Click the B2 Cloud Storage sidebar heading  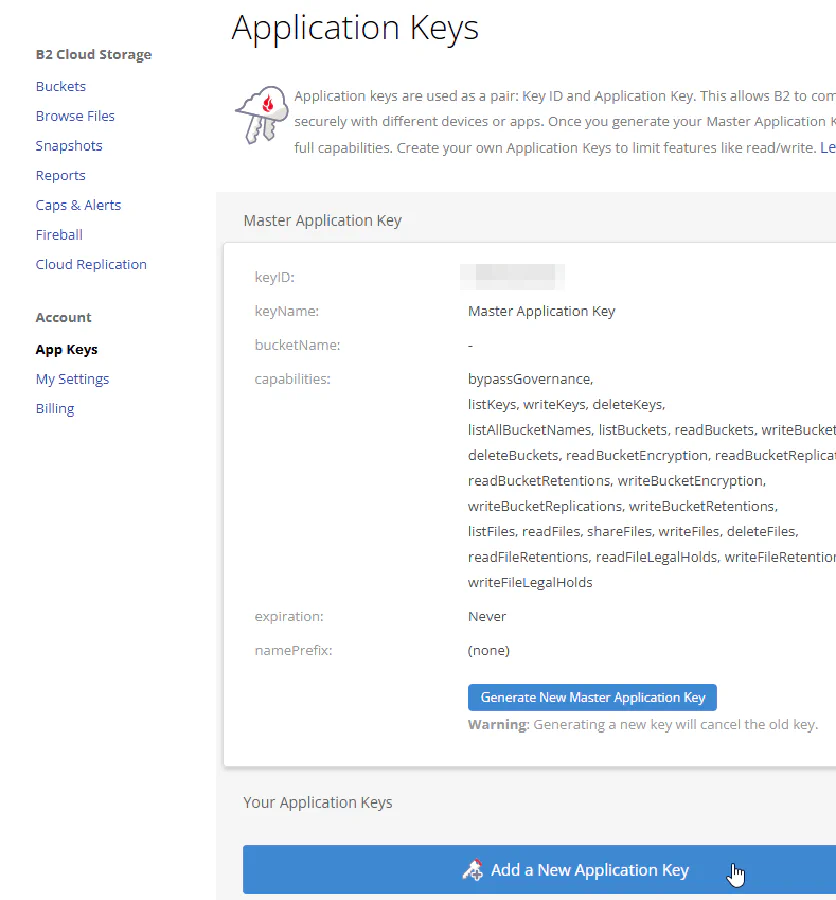tap(94, 55)
